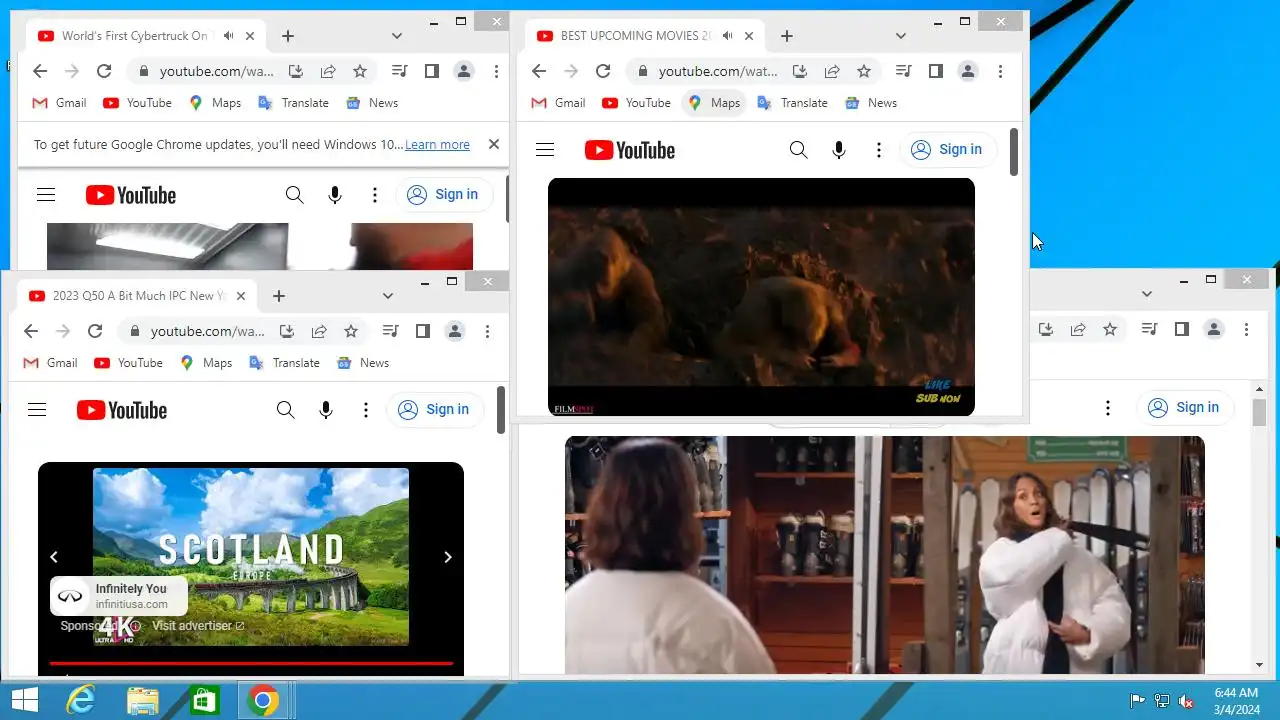Image resolution: width=1280 pixels, height=720 pixels.
Task: Start voice search in Cybertruck window
Action: [335, 195]
